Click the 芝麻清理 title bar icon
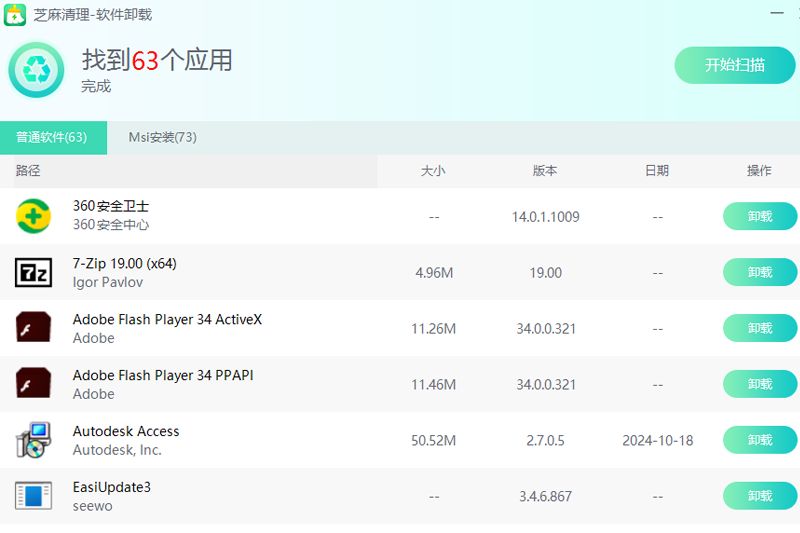The image size is (800, 533). (x=15, y=14)
